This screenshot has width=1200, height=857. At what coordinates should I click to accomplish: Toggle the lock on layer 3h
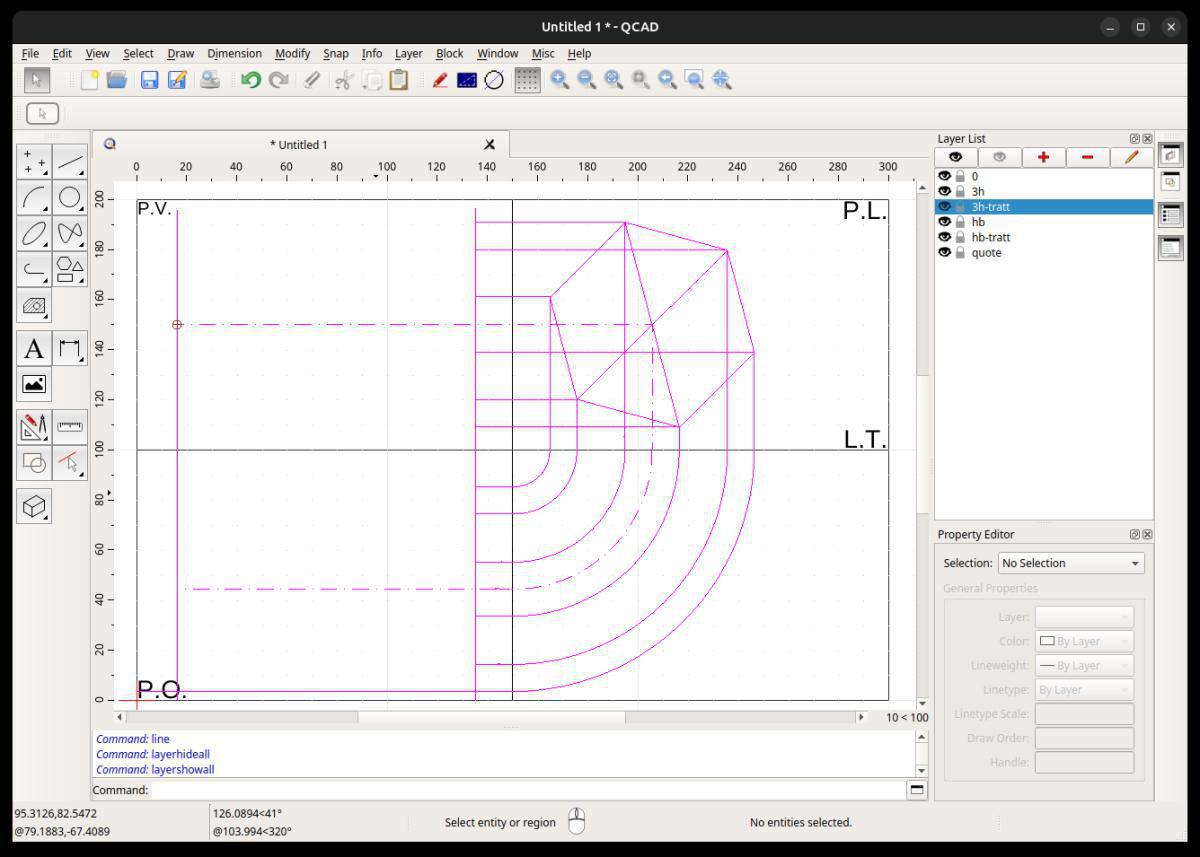(960, 191)
